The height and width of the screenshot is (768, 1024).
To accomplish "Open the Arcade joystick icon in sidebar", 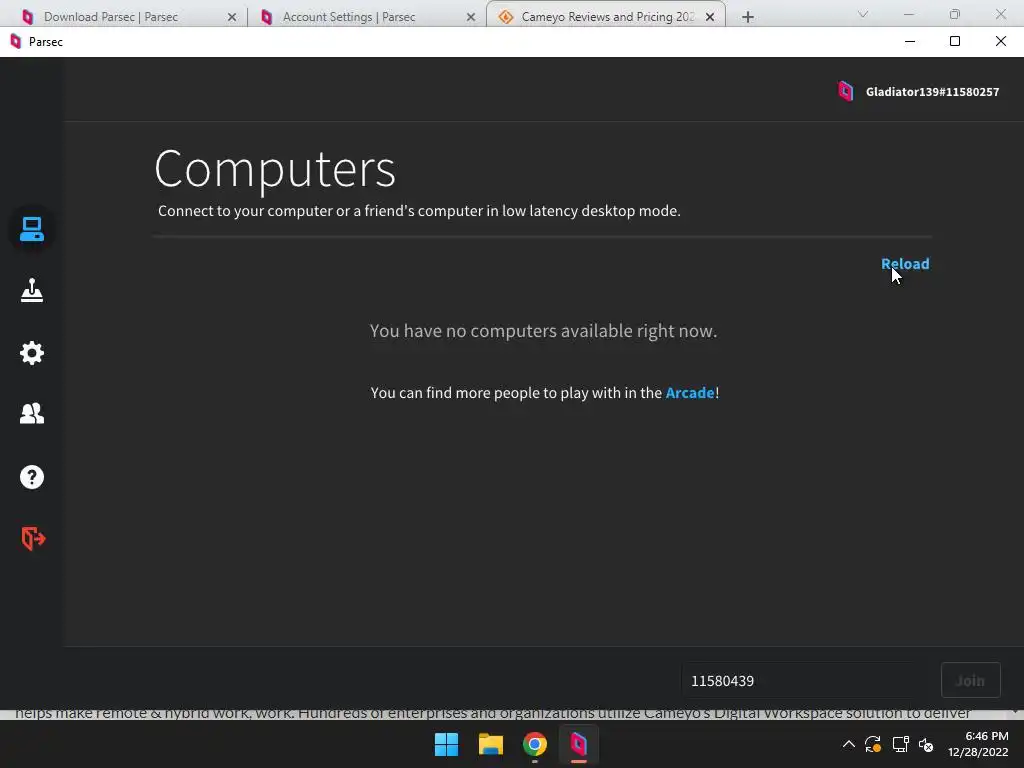I will 31,291.
